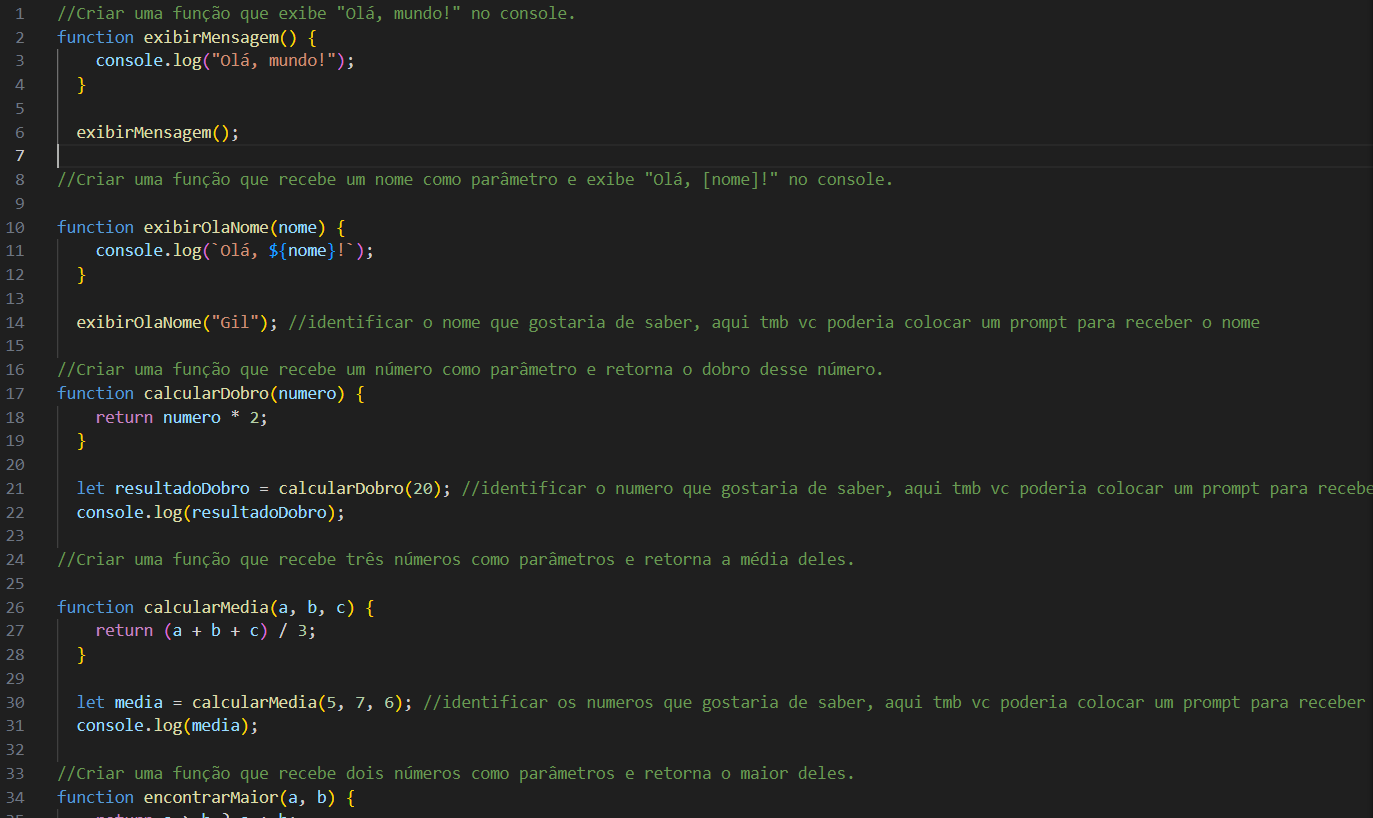Click the resultadoDobro variable on line 21

[x=182, y=488]
